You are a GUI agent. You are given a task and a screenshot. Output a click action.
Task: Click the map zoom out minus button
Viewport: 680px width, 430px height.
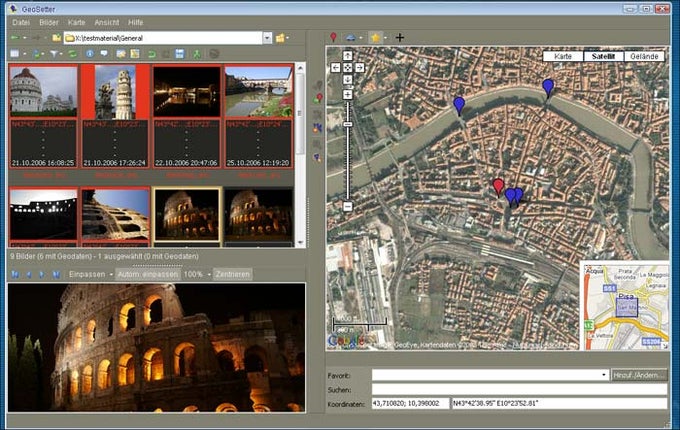pyautogui.click(x=347, y=206)
